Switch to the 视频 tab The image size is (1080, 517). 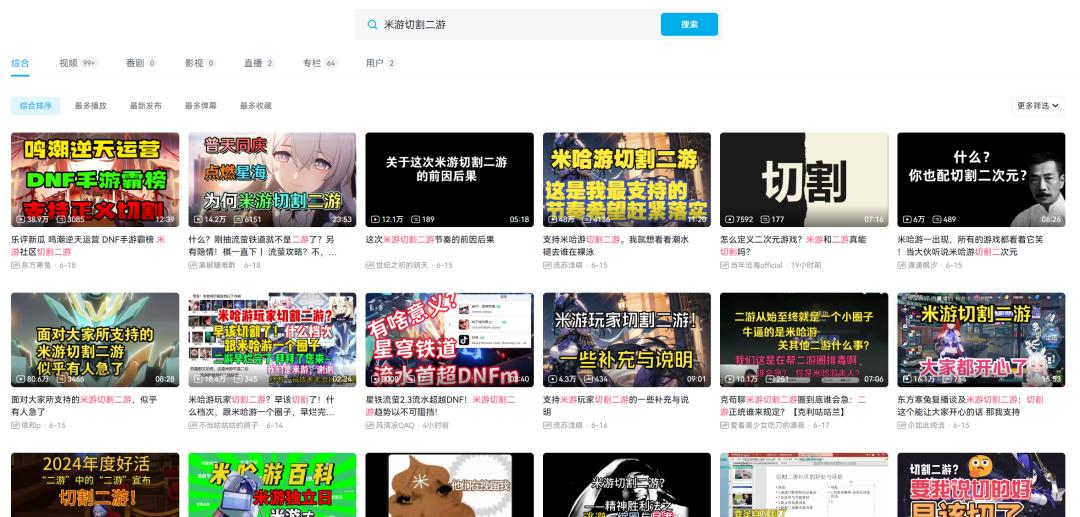coord(77,63)
